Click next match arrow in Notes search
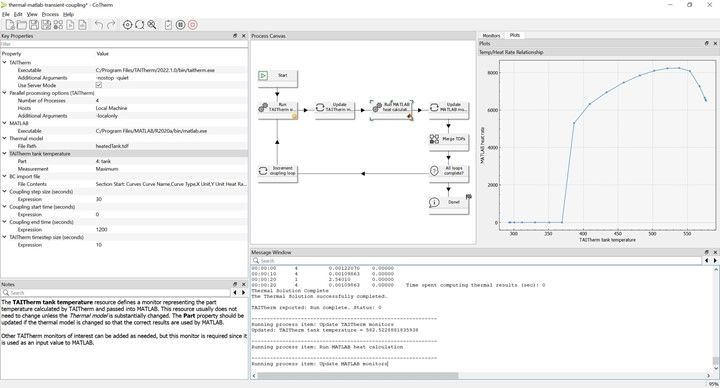This screenshot has width=720, height=388. coord(243,292)
